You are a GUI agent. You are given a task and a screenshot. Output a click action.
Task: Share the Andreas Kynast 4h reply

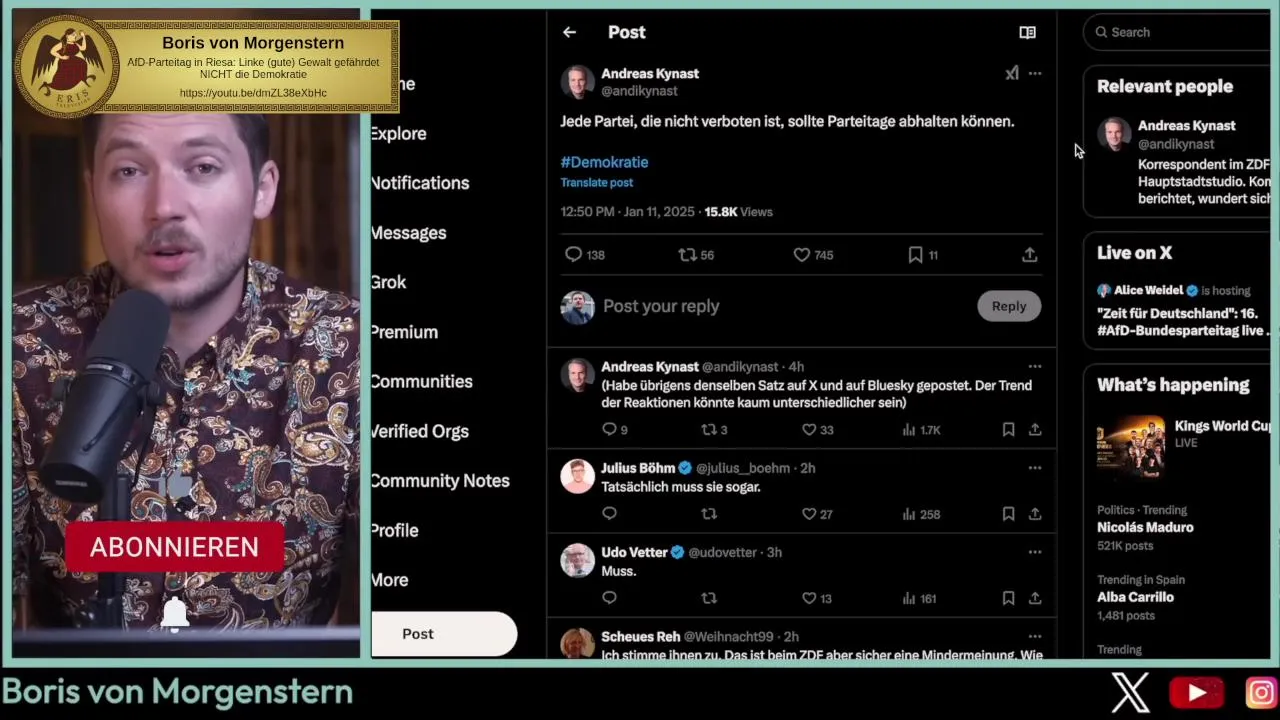tap(1035, 430)
